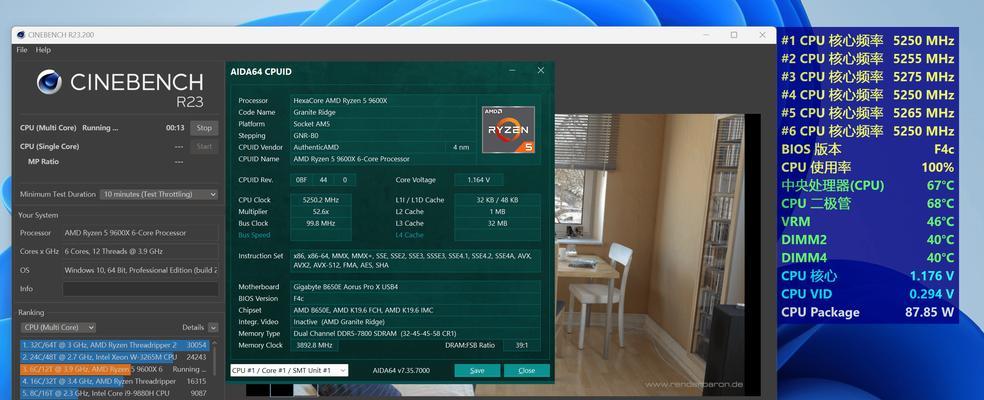
Task: Click the OS Windows 10 field in Cinebench
Action: [x=141, y=270]
